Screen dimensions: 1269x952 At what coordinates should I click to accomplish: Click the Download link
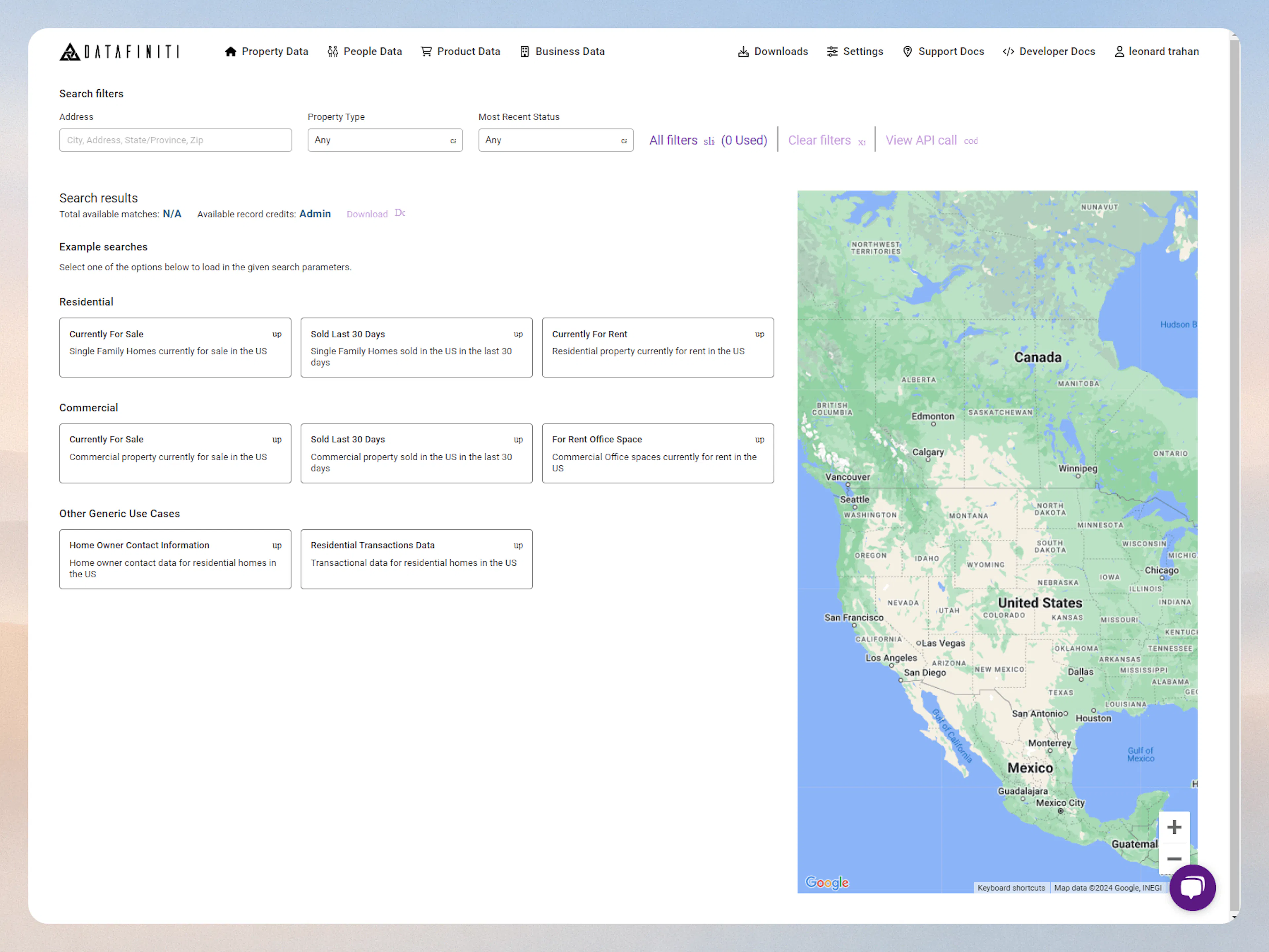tap(367, 213)
